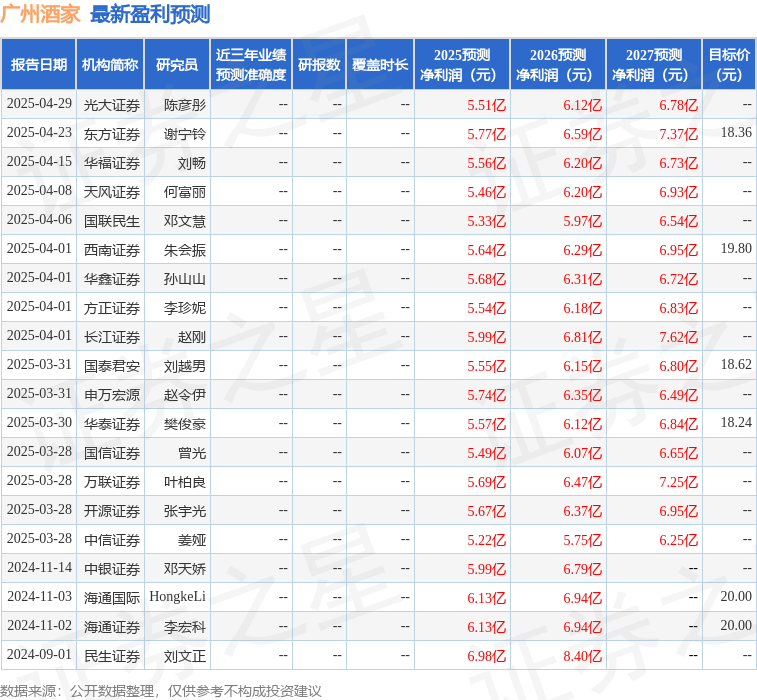Click the 数据来源 footer note
Screen dimensions: 757x700
(x=160, y=691)
